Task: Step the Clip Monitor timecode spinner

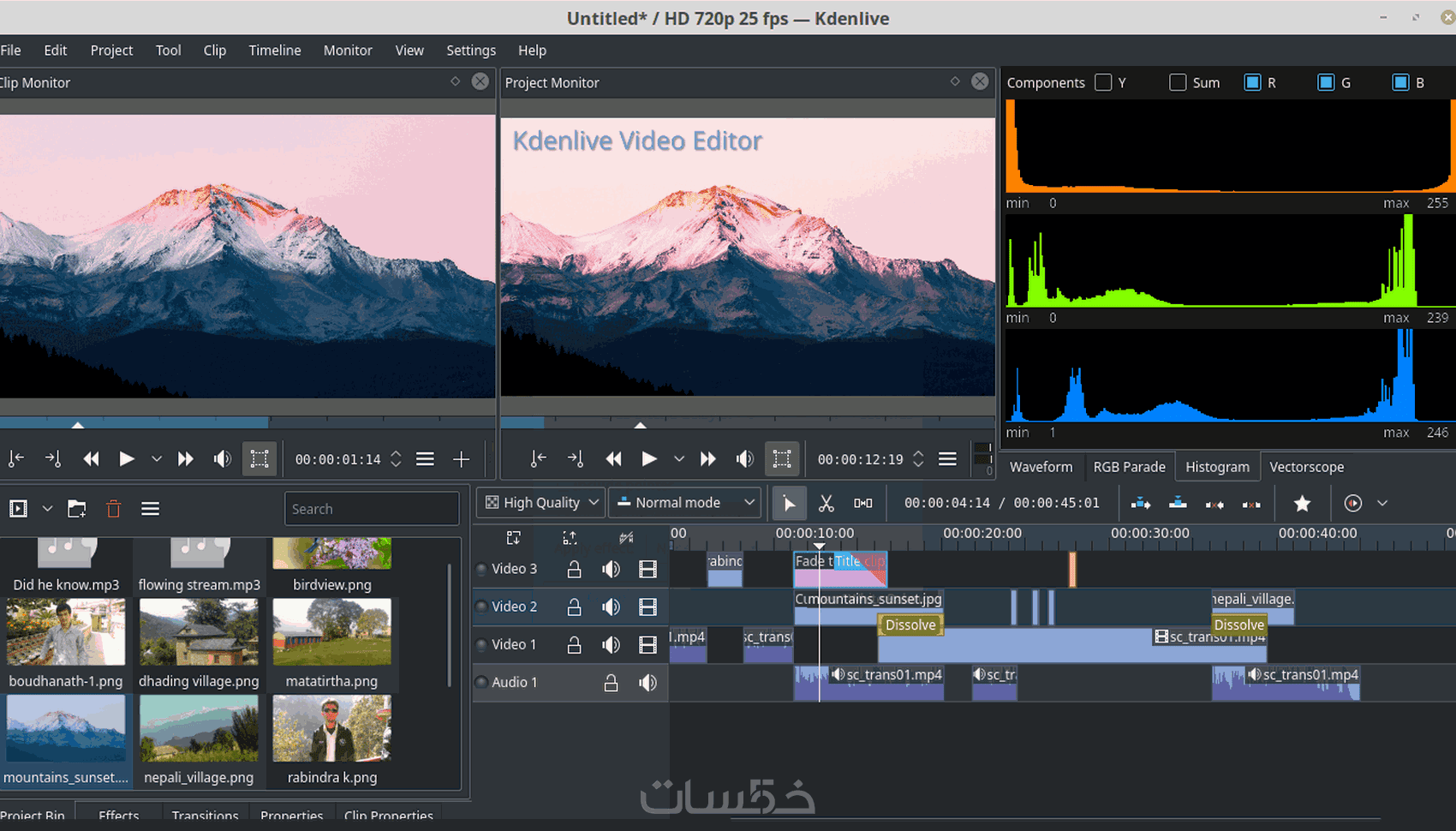Action: [x=396, y=459]
